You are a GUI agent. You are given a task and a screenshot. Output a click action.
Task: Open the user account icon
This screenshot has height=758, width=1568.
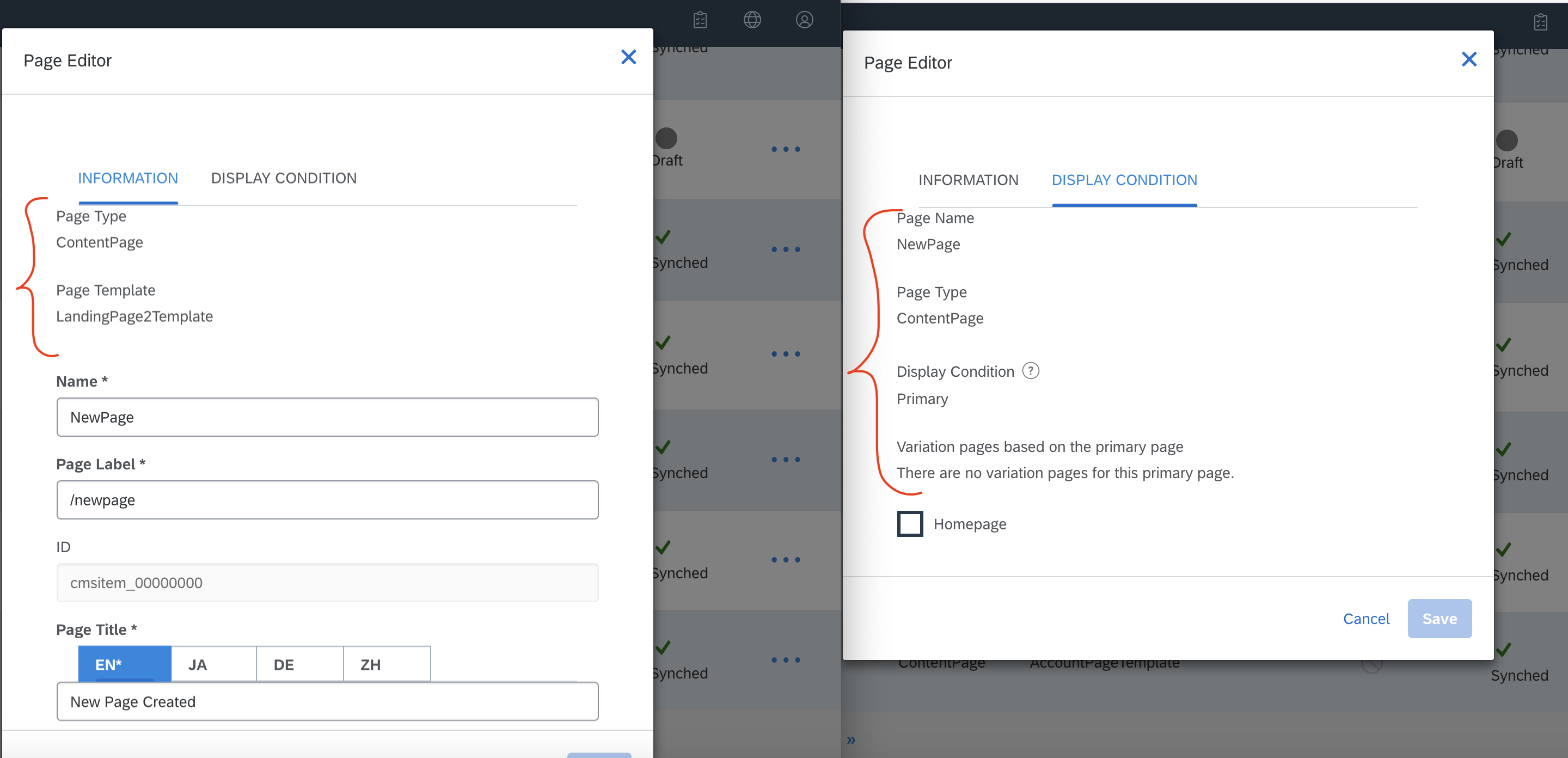(x=804, y=20)
